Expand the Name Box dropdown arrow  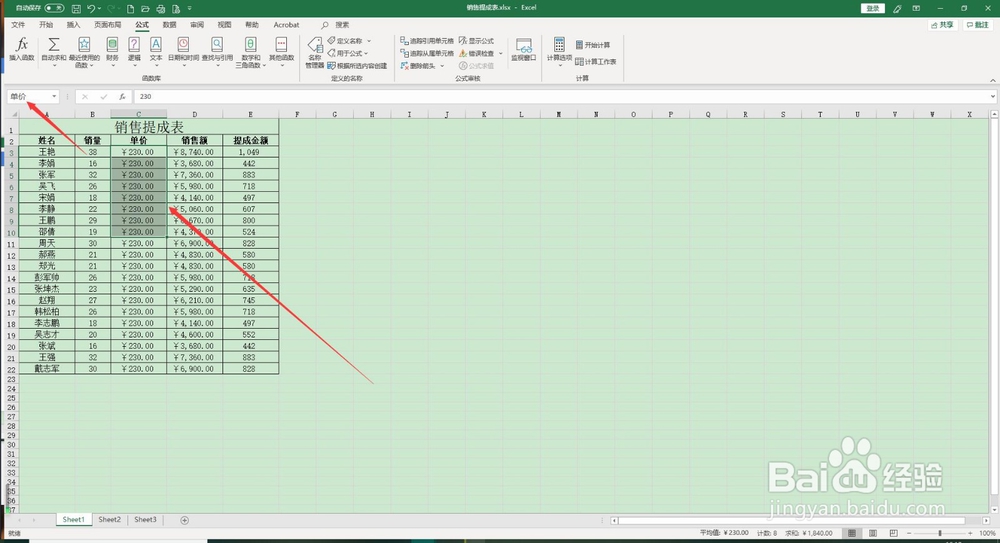coord(54,96)
